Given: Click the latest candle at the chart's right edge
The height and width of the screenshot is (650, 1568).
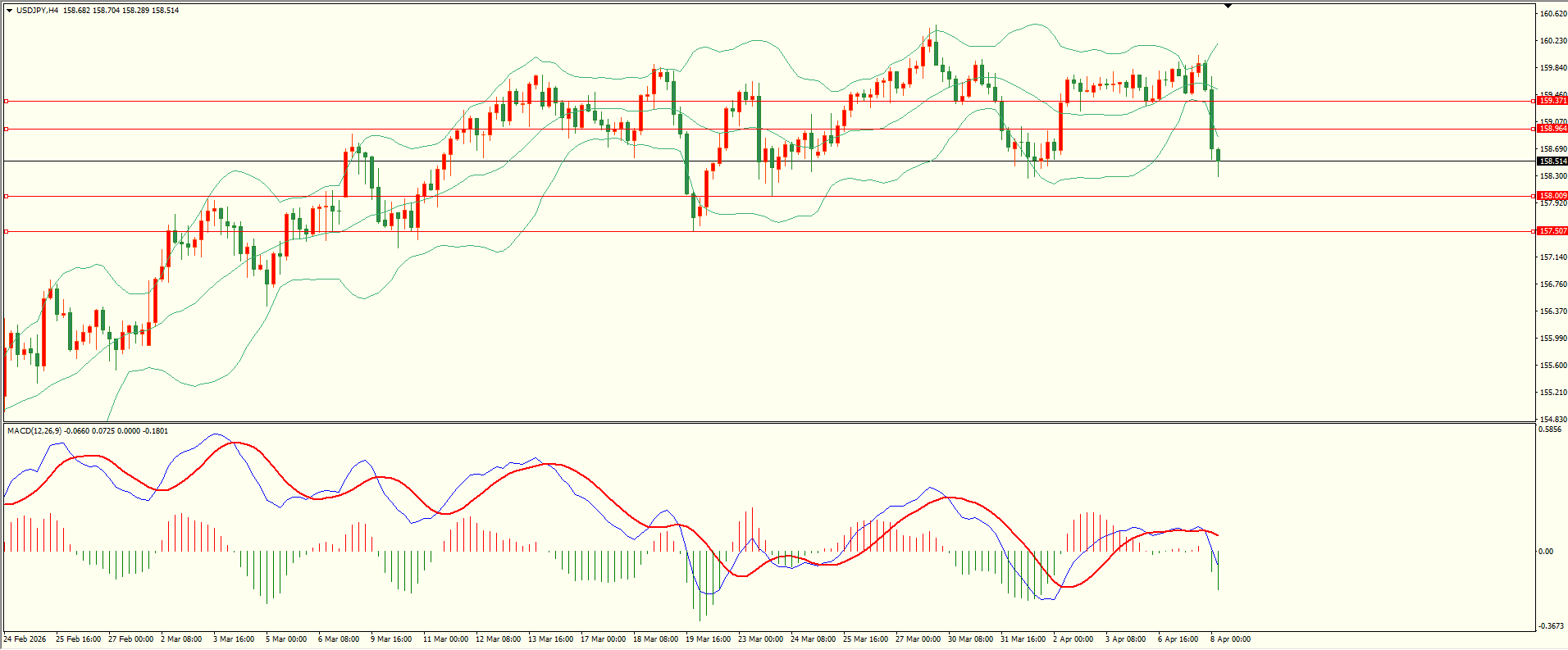Looking at the screenshot, I should coord(1219,156).
